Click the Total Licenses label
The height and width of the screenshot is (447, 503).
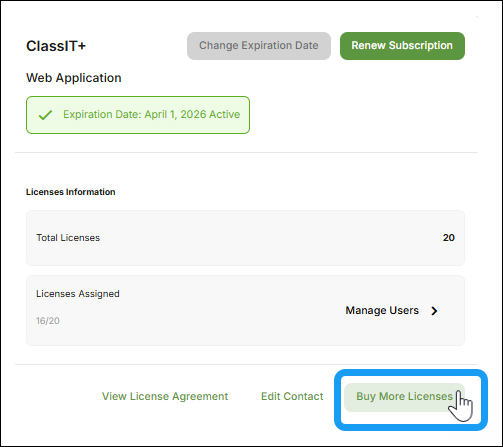pos(68,238)
